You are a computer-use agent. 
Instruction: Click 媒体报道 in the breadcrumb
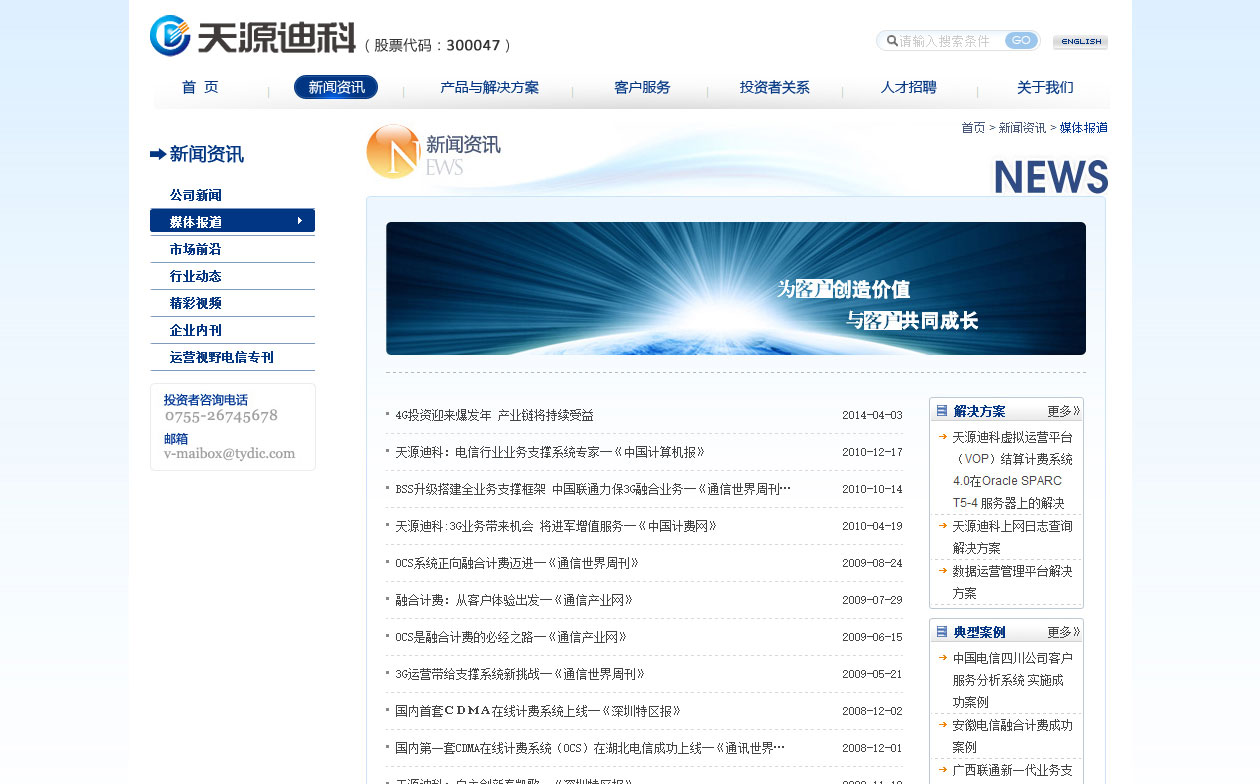pyautogui.click(x=1083, y=128)
